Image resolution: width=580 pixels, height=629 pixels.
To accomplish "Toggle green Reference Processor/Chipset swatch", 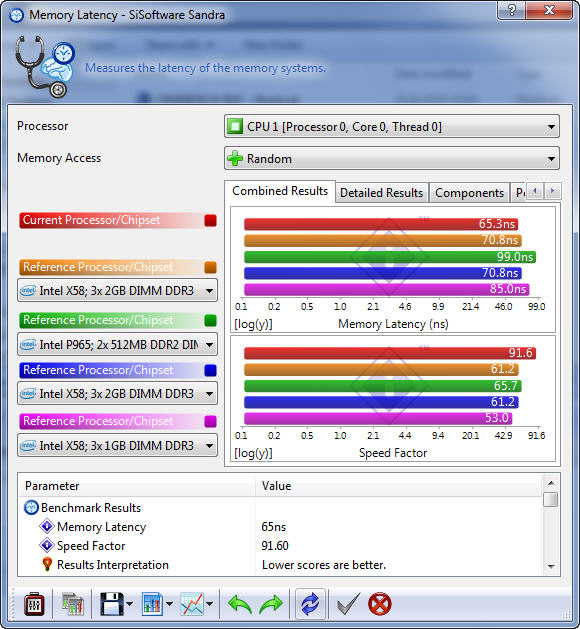I will click(210, 321).
